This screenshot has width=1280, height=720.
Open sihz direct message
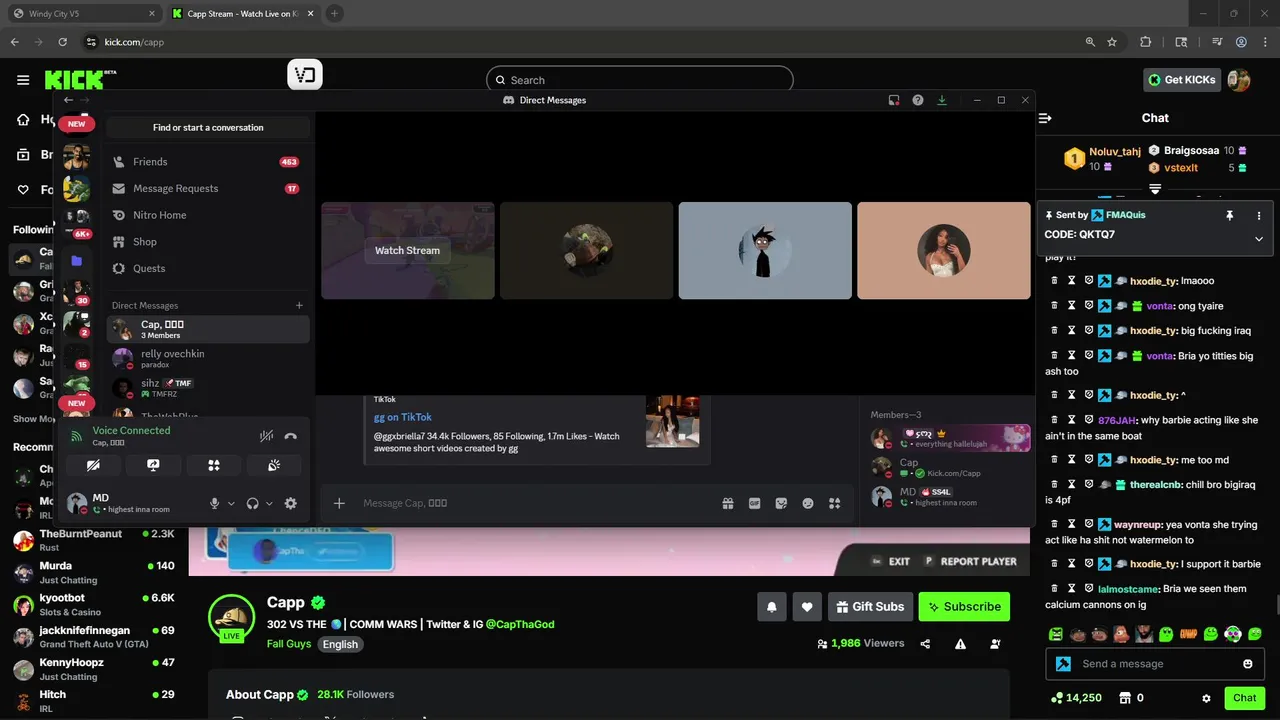208,388
